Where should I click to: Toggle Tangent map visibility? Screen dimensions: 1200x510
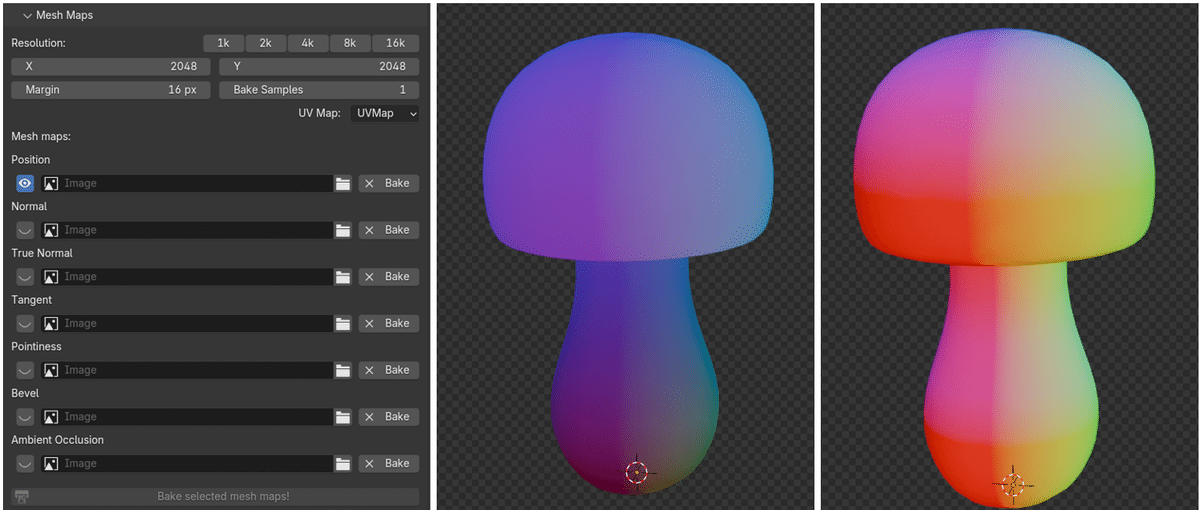(x=25, y=324)
